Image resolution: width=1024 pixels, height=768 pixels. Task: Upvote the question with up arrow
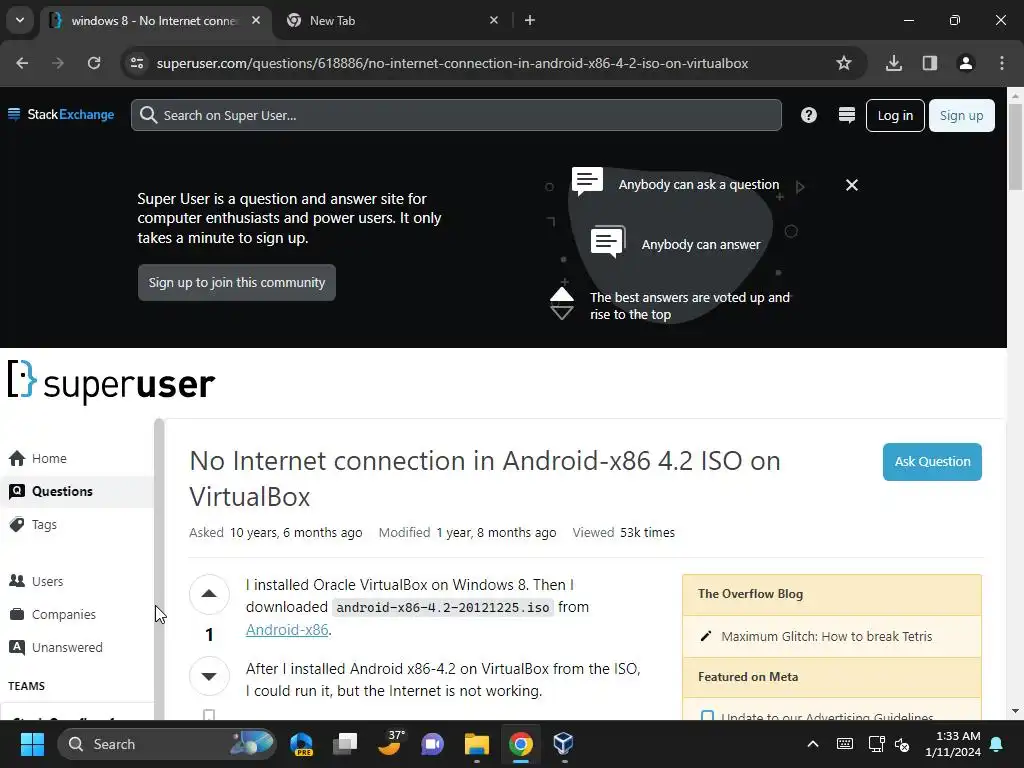coord(209,594)
